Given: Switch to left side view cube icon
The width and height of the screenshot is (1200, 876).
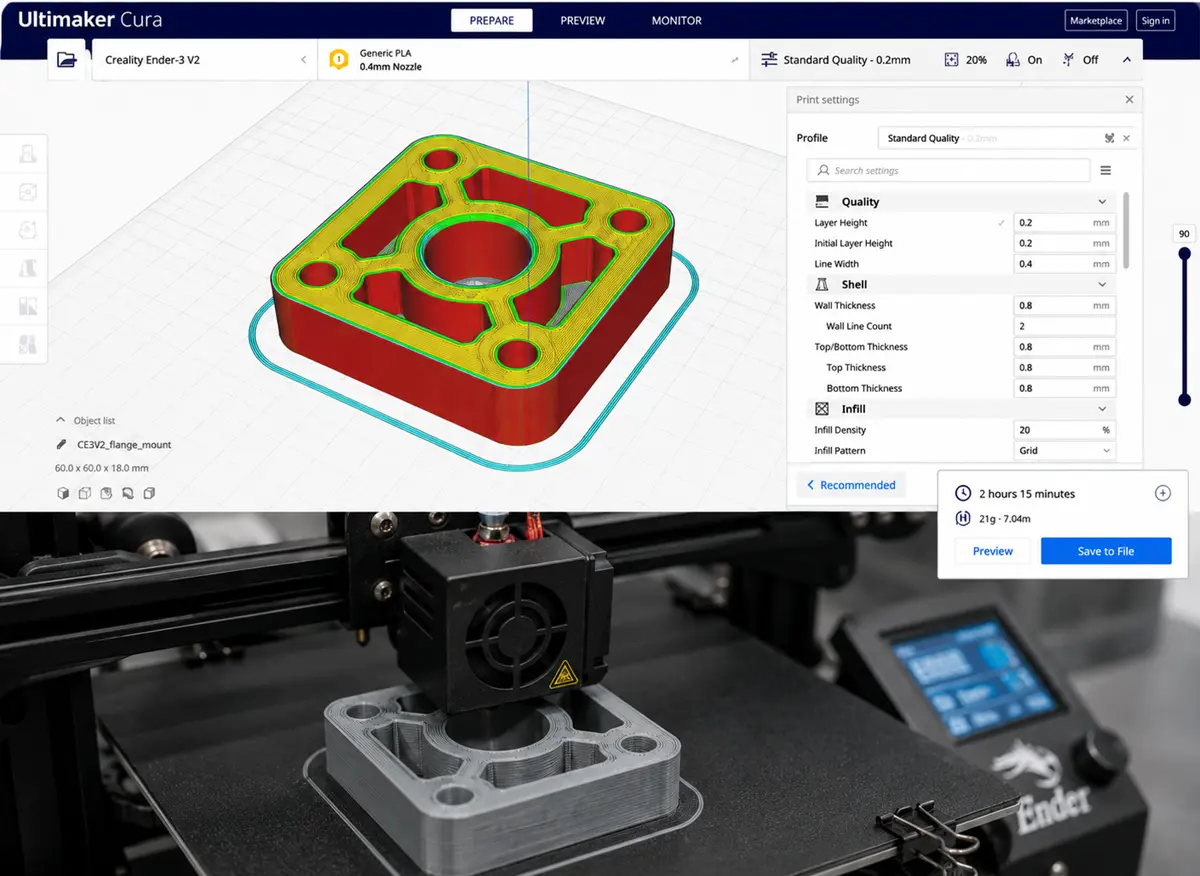Looking at the screenshot, I should point(127,493).
